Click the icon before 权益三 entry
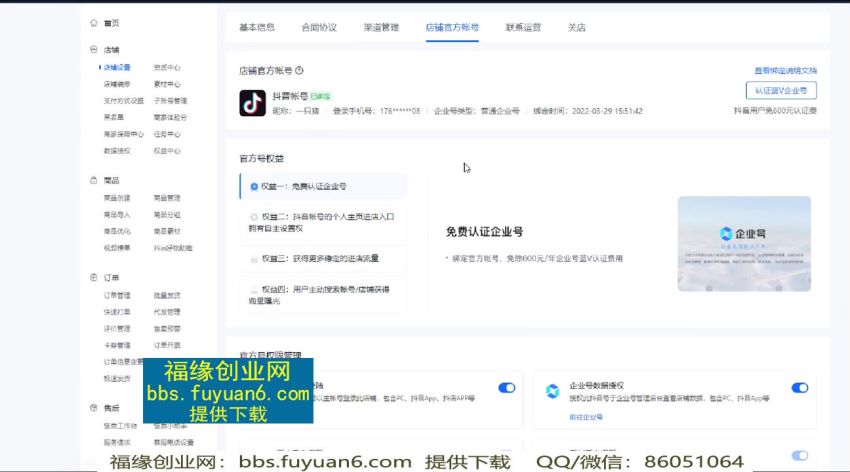The image size is (850, 472). coord(254,259)
